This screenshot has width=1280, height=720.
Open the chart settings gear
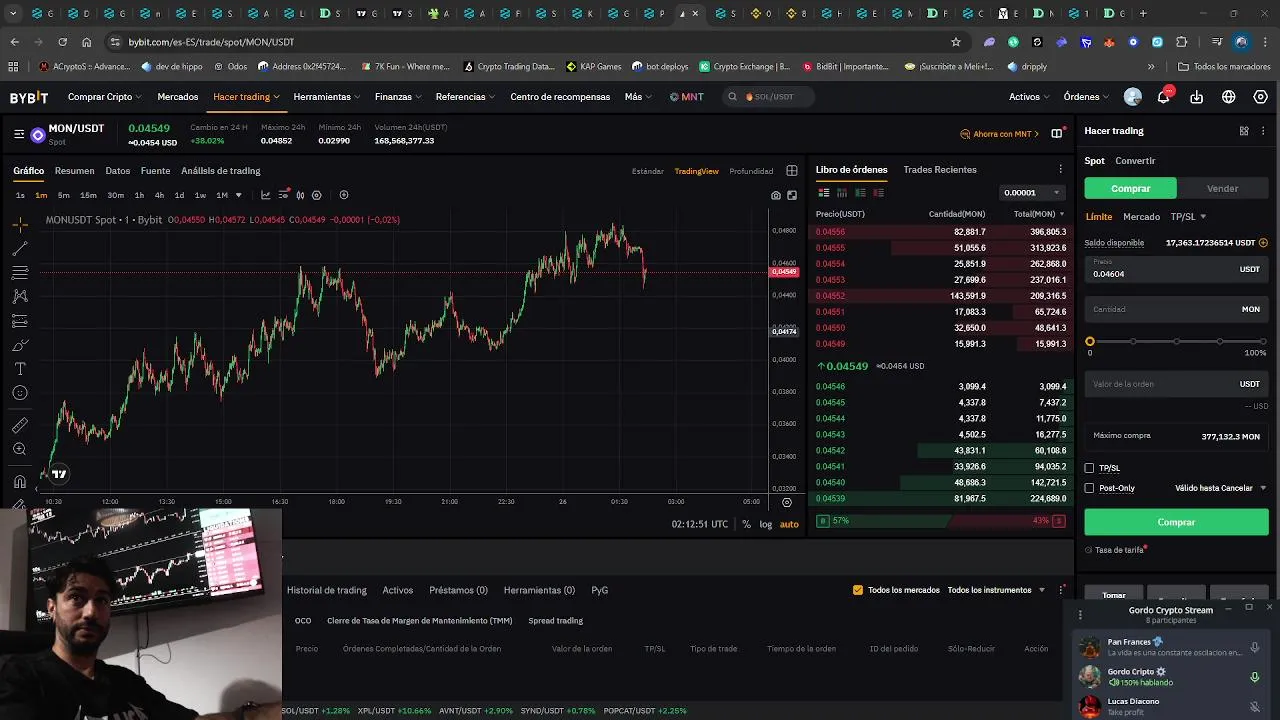click(317, 195)
